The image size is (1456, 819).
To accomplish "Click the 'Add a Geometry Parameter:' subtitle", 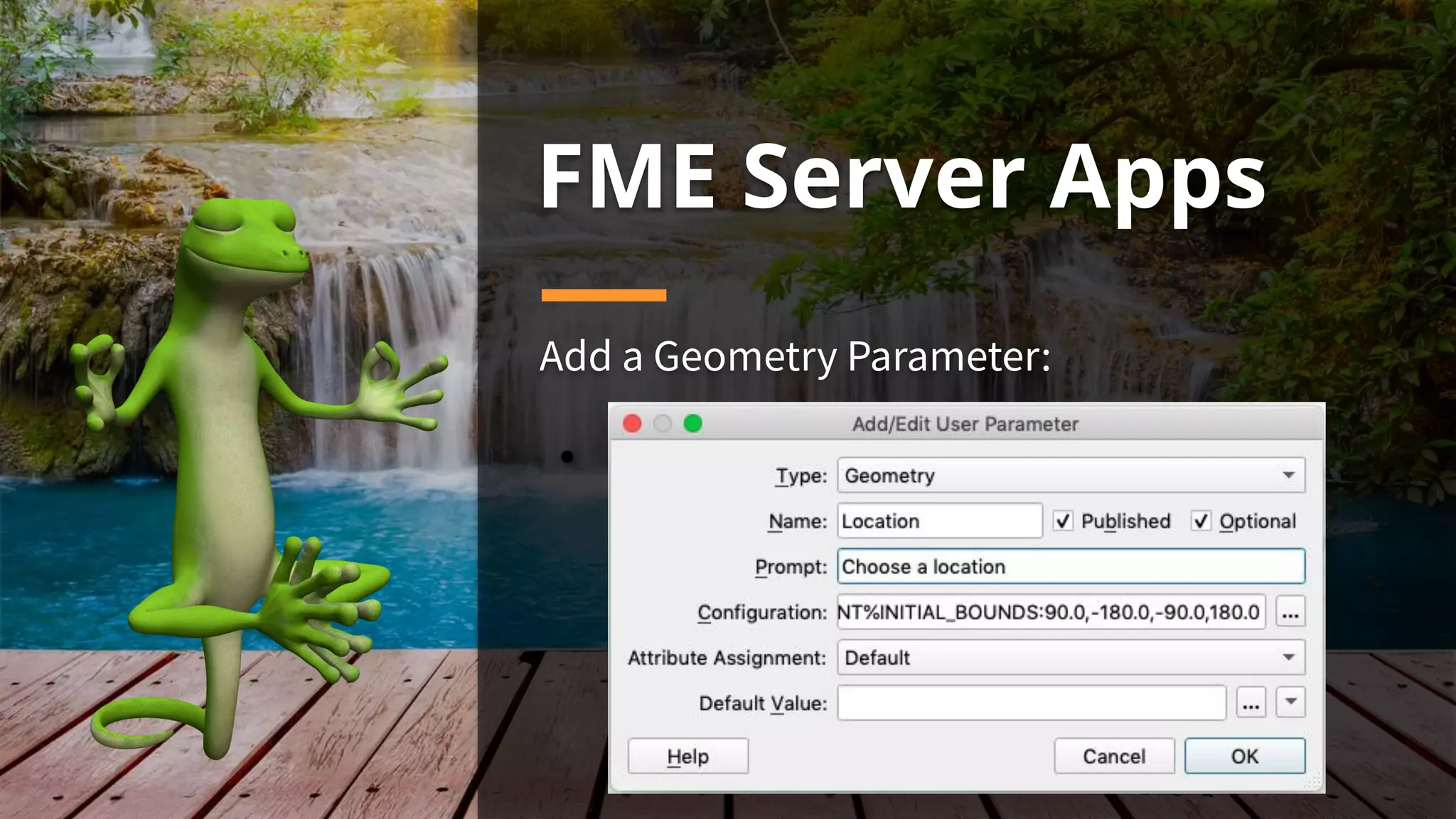I will pyautogui.click(x=795, y=356).
